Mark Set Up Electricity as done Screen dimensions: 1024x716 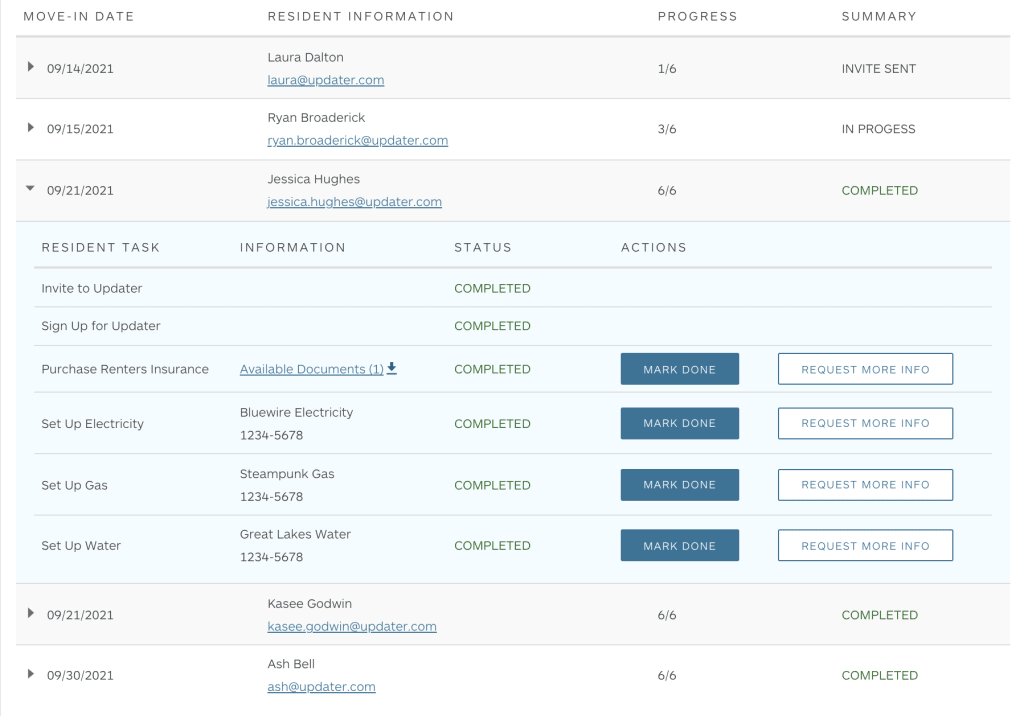[x=679, y=423]
